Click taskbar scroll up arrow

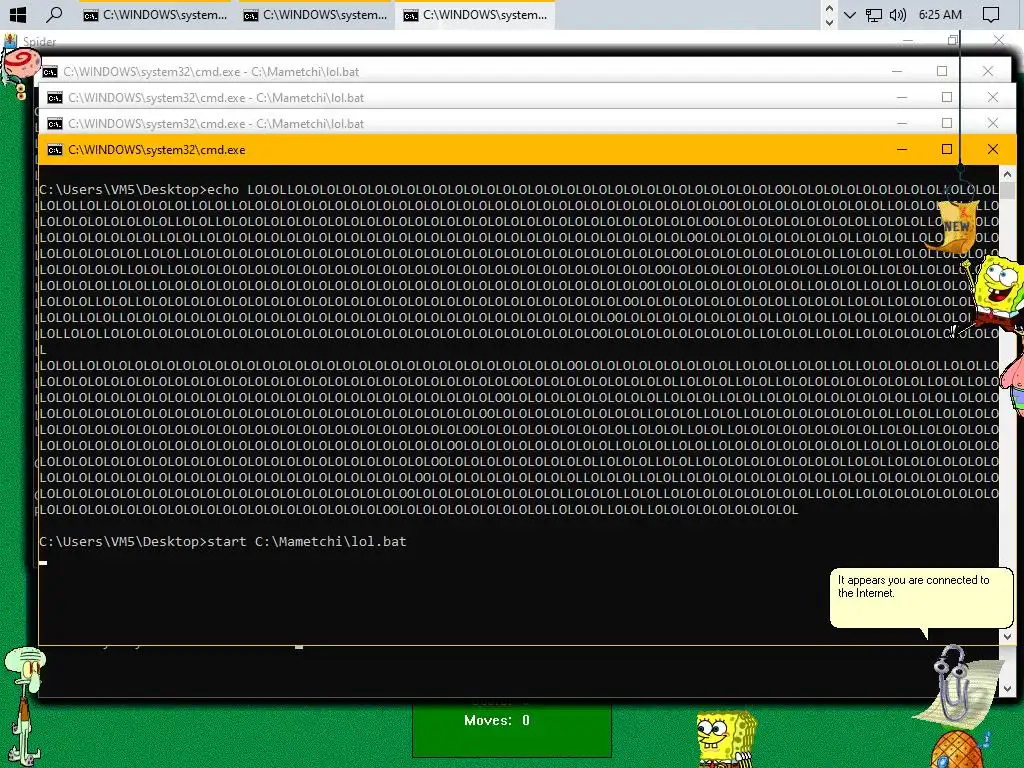[829, 8]
